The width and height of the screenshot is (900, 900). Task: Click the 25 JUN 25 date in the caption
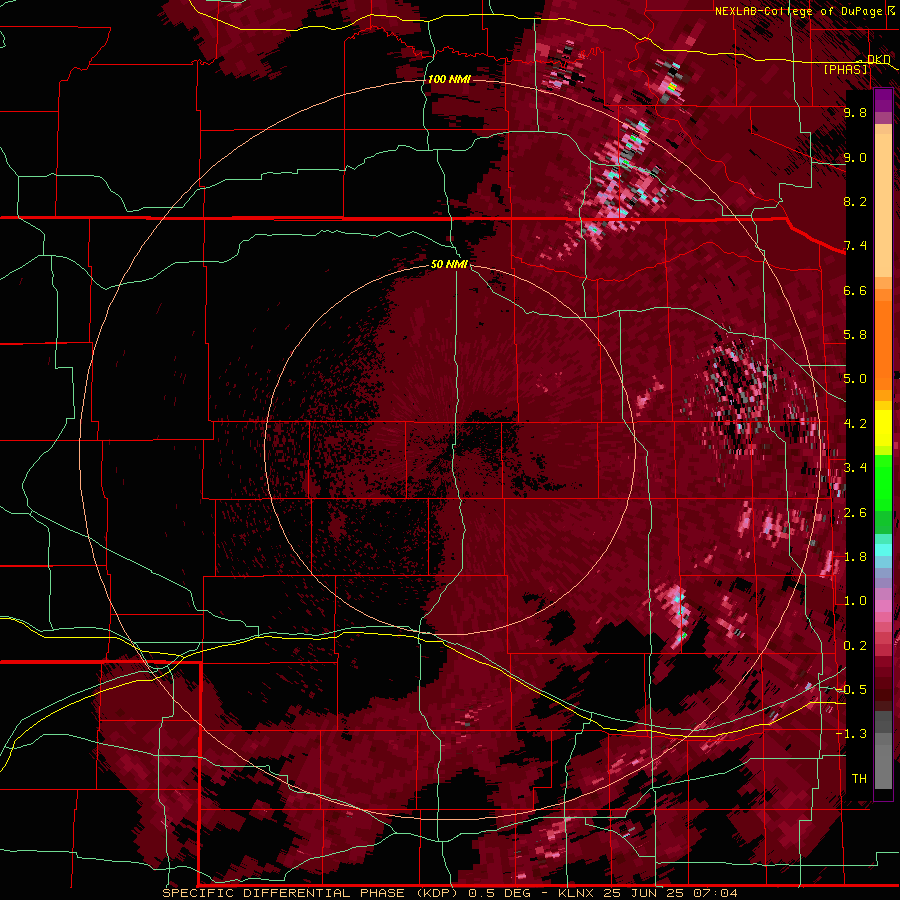[643, 893]
